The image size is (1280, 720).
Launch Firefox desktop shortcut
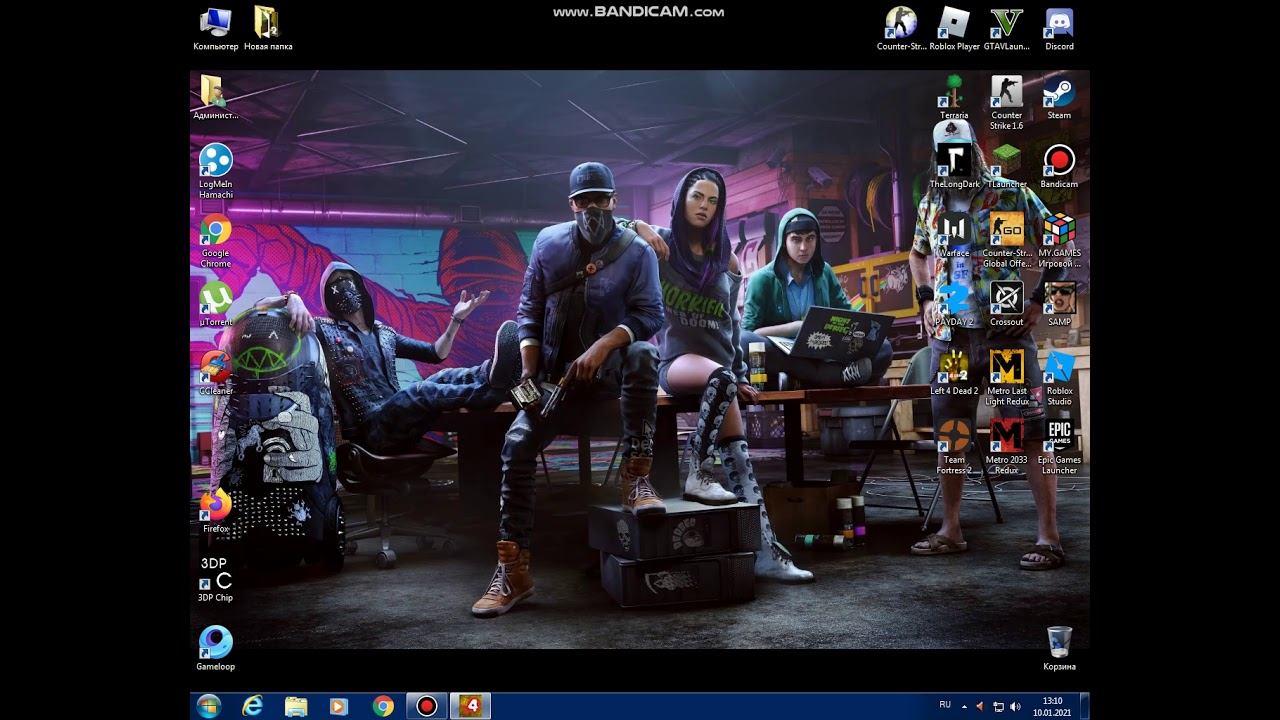click(x=215, y=511)
